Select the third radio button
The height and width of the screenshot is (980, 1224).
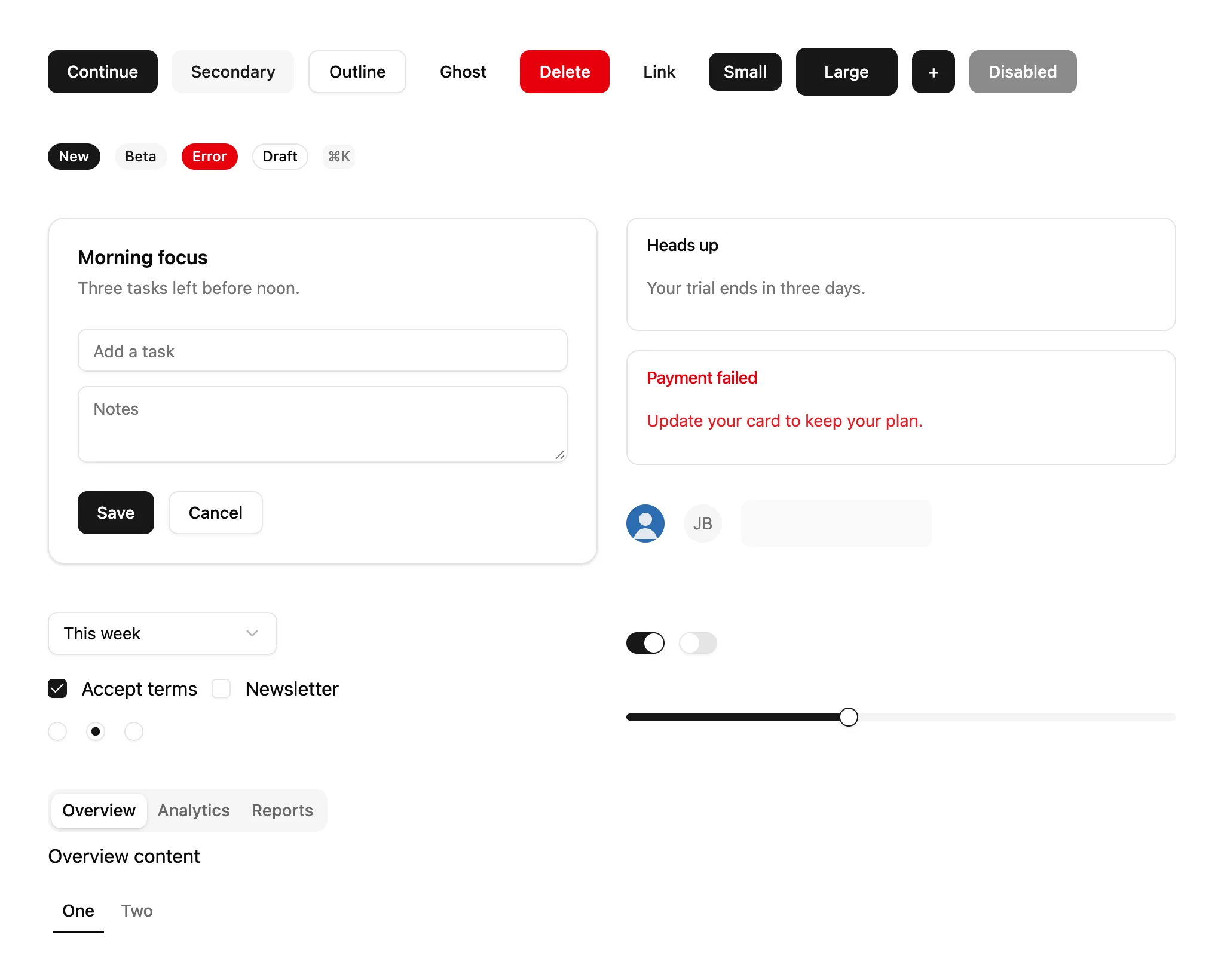134,731
